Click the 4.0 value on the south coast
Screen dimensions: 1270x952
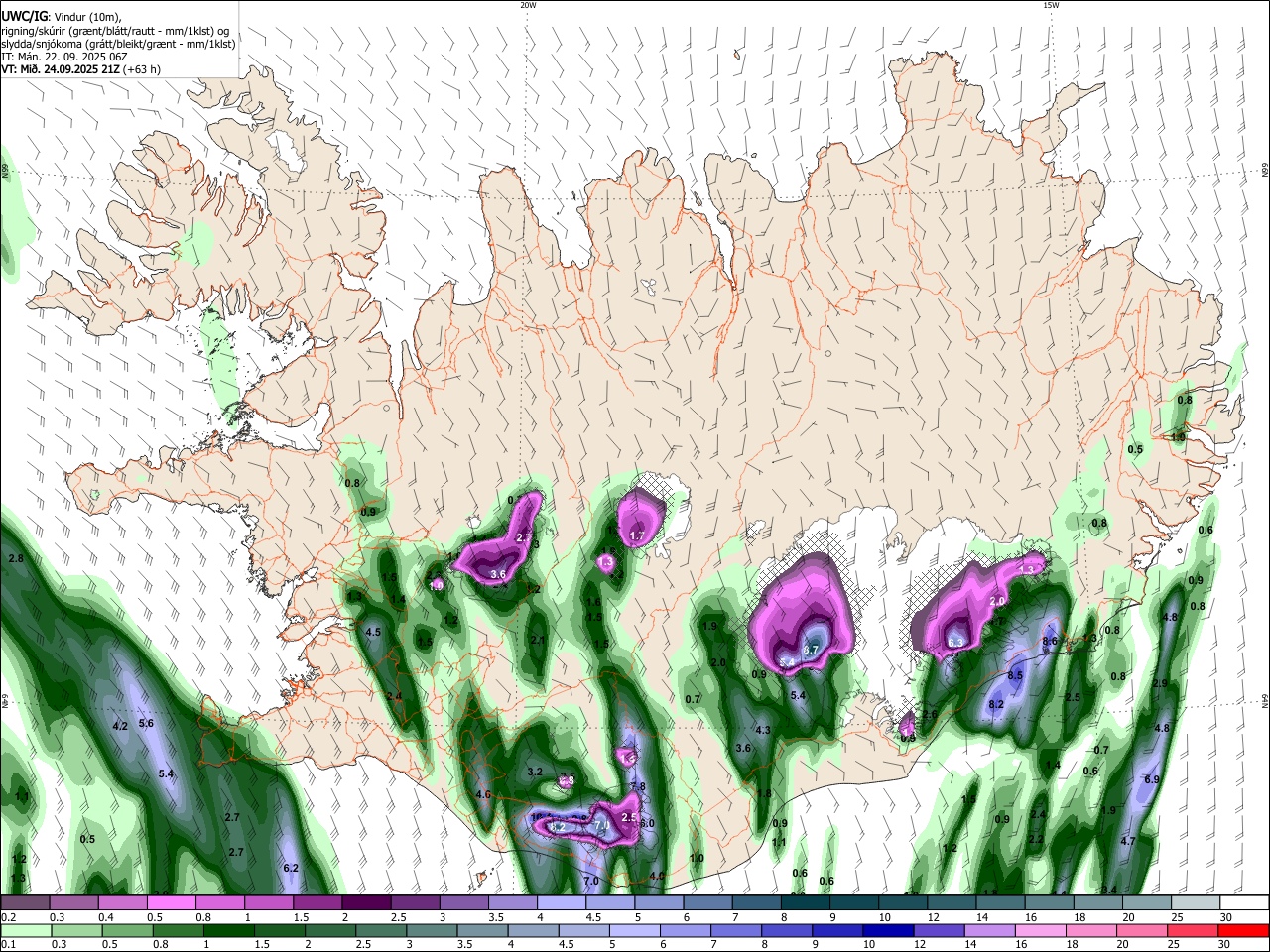click(x=657, y=876)
